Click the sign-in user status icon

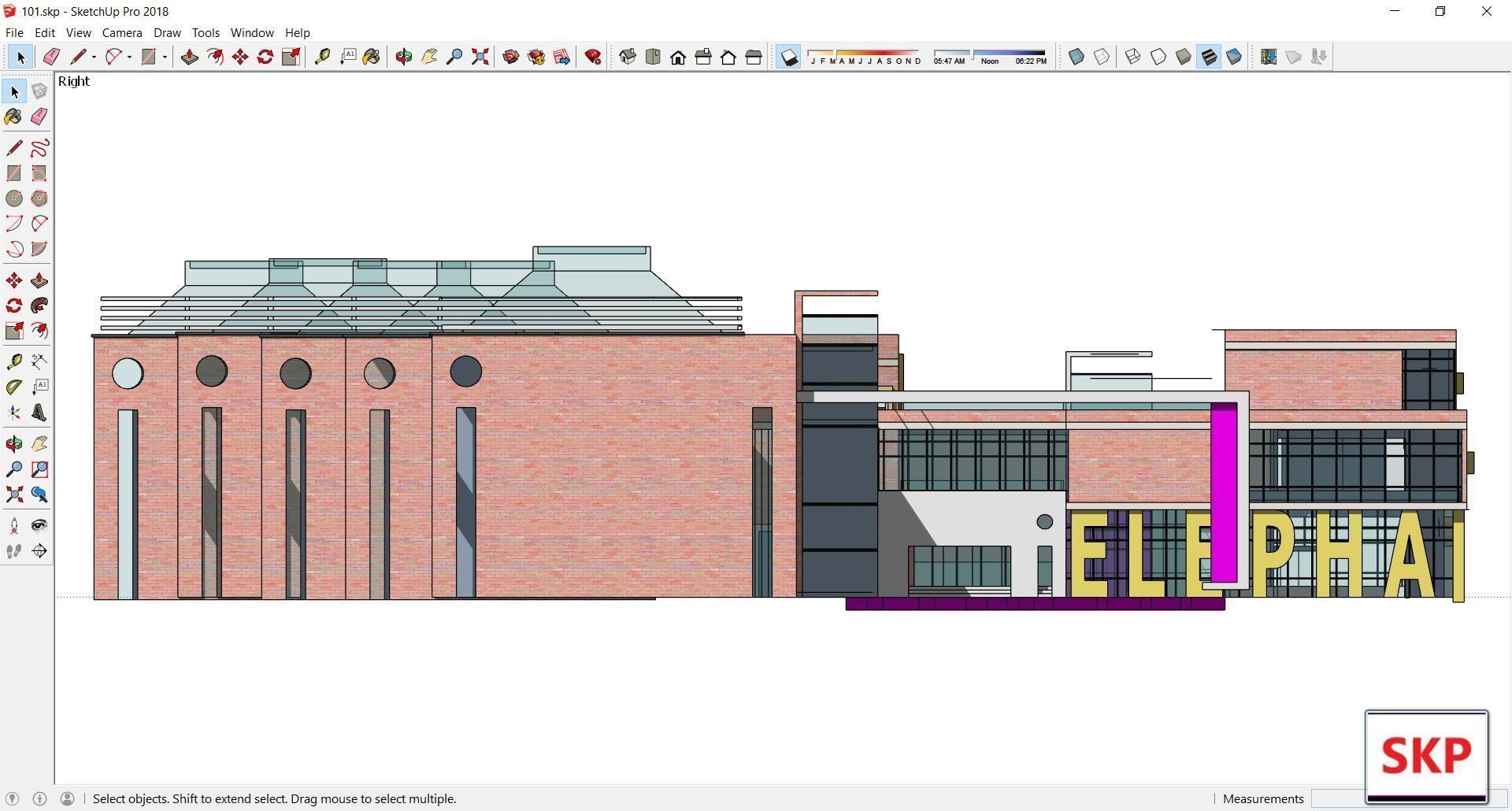click(x=67, y=798)
